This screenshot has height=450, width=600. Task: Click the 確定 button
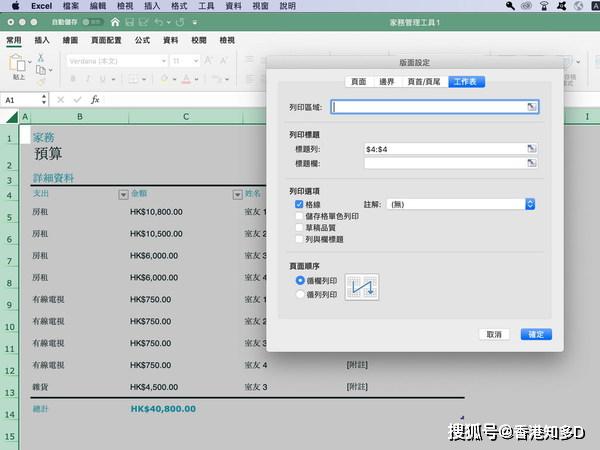pos(536,334)
